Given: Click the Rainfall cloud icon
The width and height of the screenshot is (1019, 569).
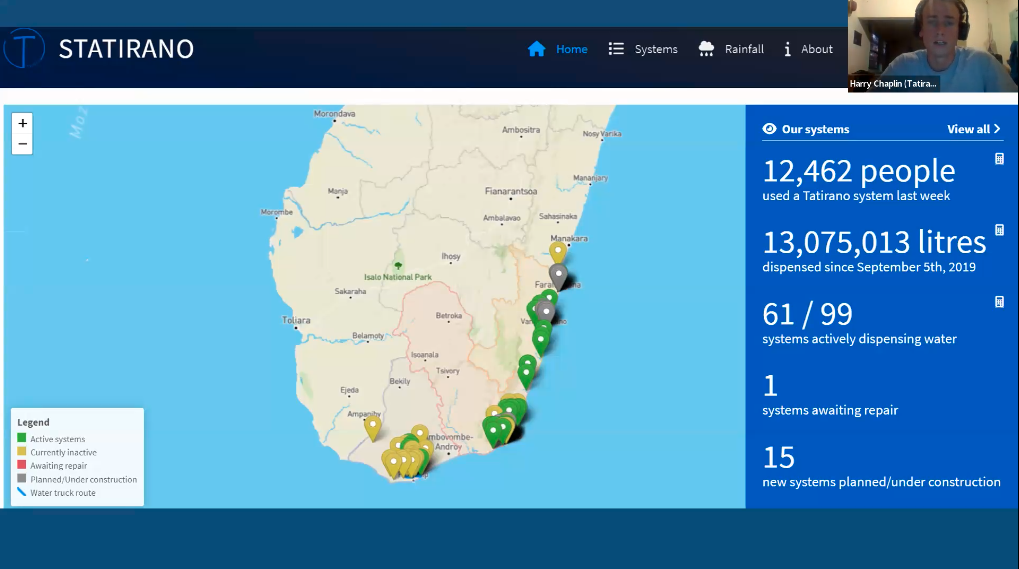Looking at the screenshot, I should 706,49.
